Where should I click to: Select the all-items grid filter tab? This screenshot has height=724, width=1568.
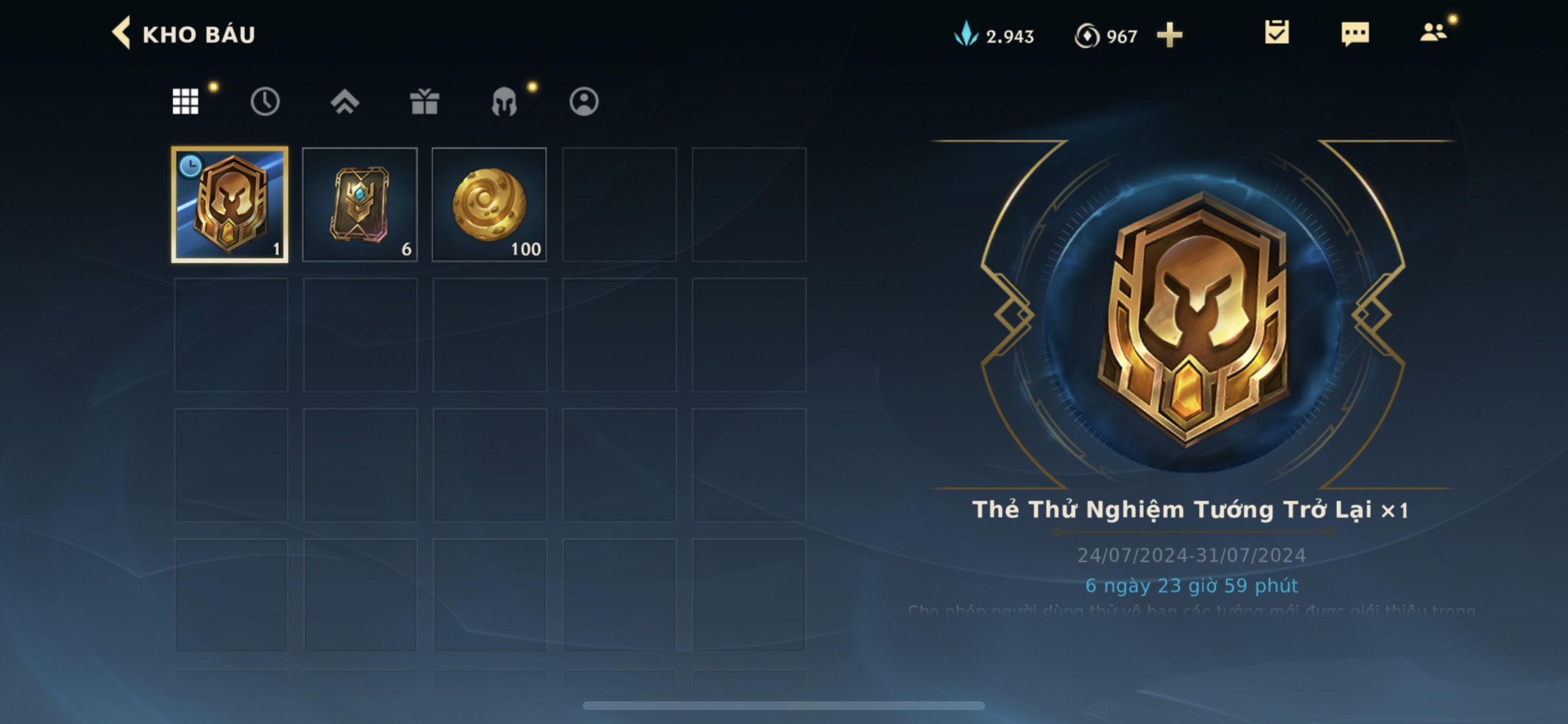pyautogui.click(x=185, y=101)
